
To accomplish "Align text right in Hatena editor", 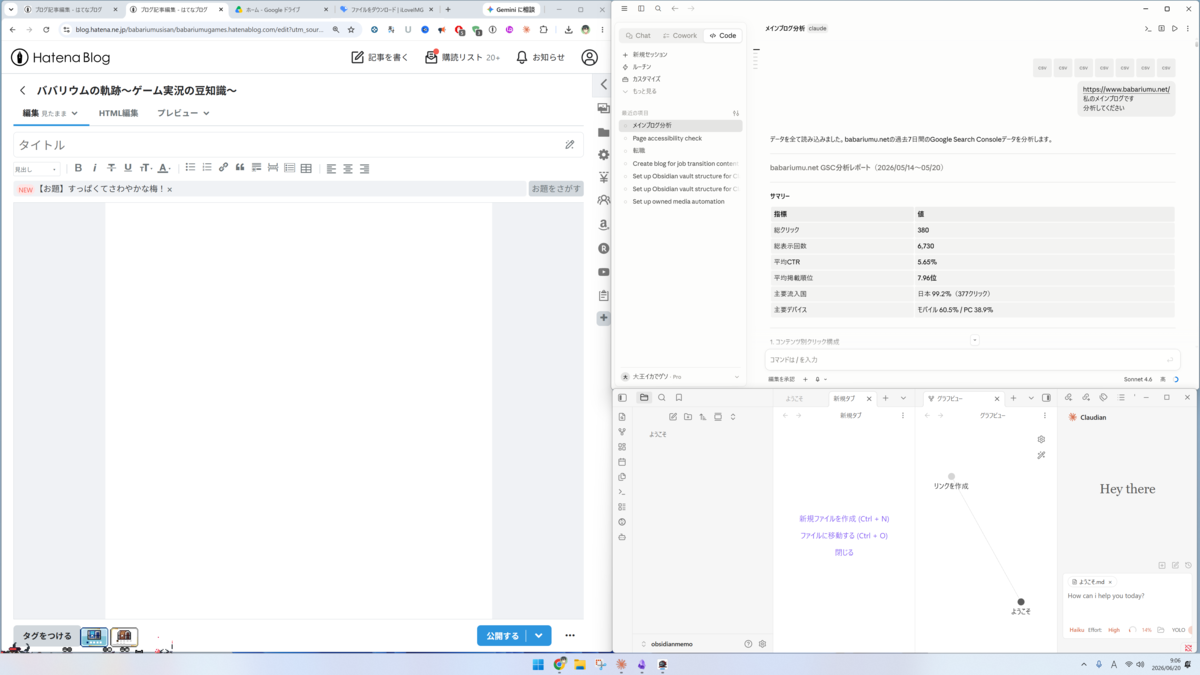I will (x=364, y=168).
